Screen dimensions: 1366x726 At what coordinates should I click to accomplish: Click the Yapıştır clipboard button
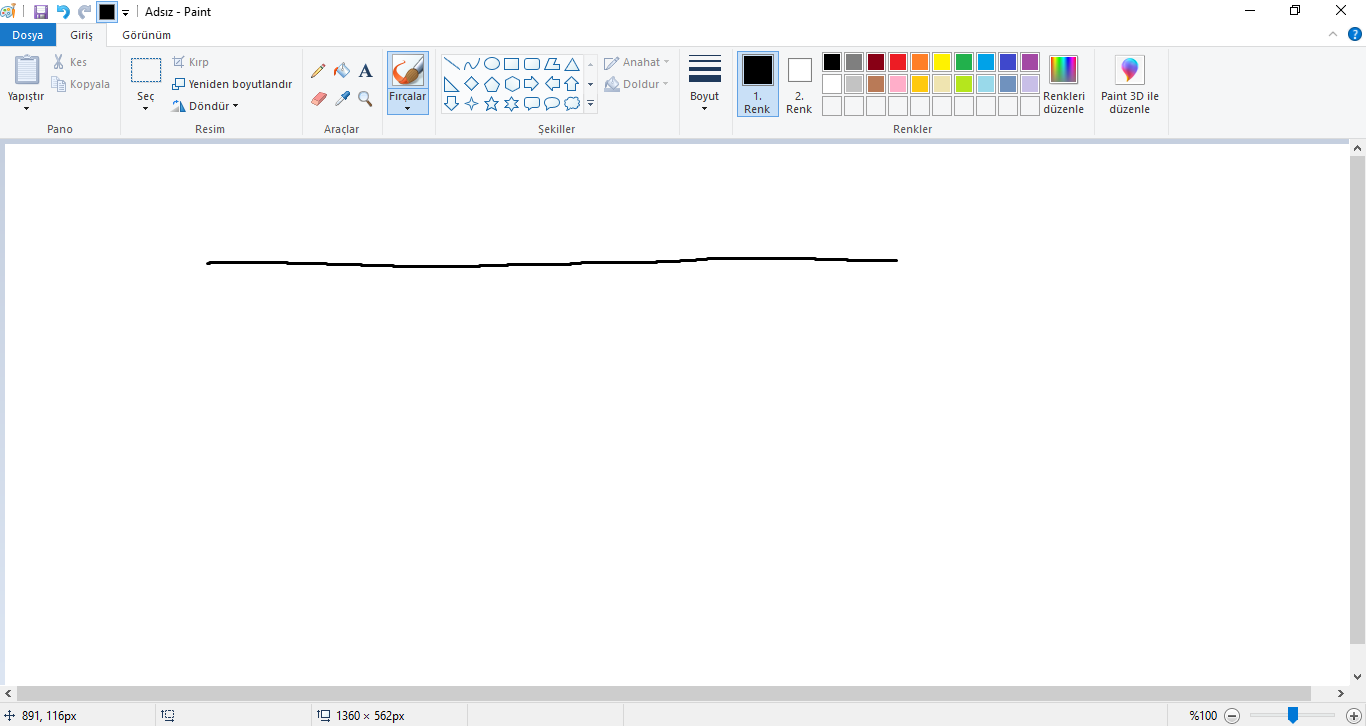tap(26, 70)
